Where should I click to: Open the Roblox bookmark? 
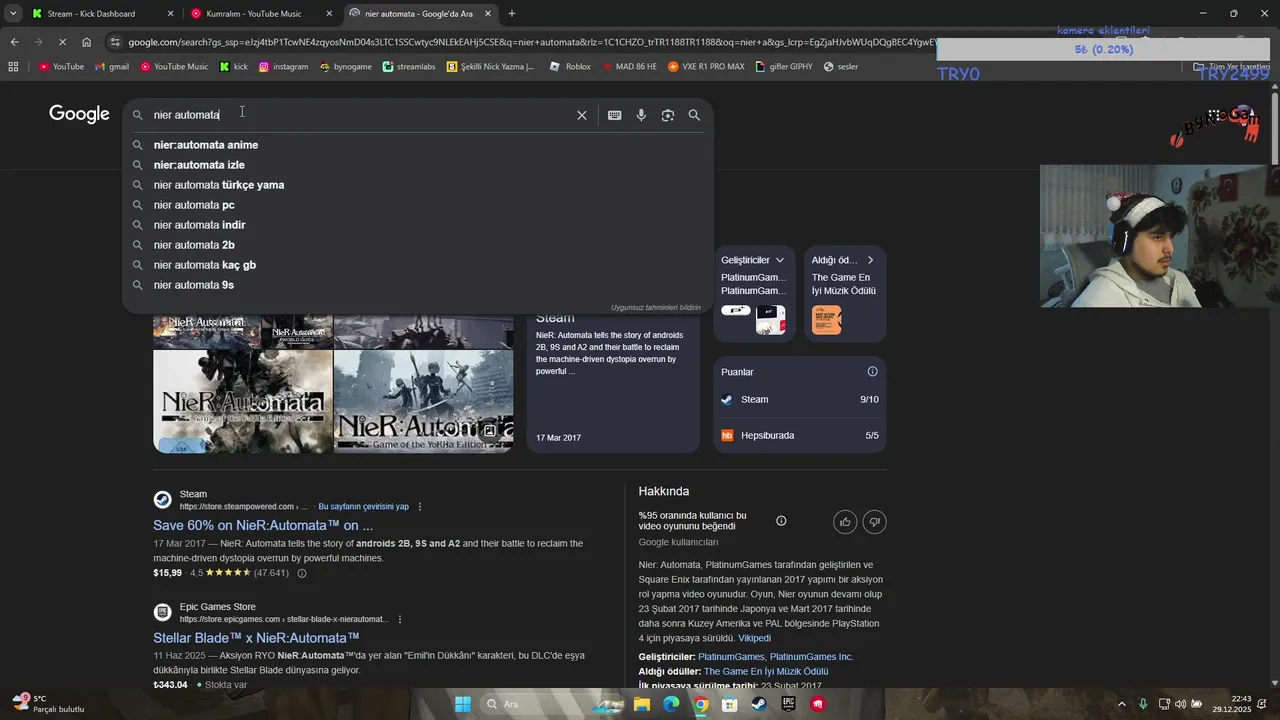coord(569,67)
